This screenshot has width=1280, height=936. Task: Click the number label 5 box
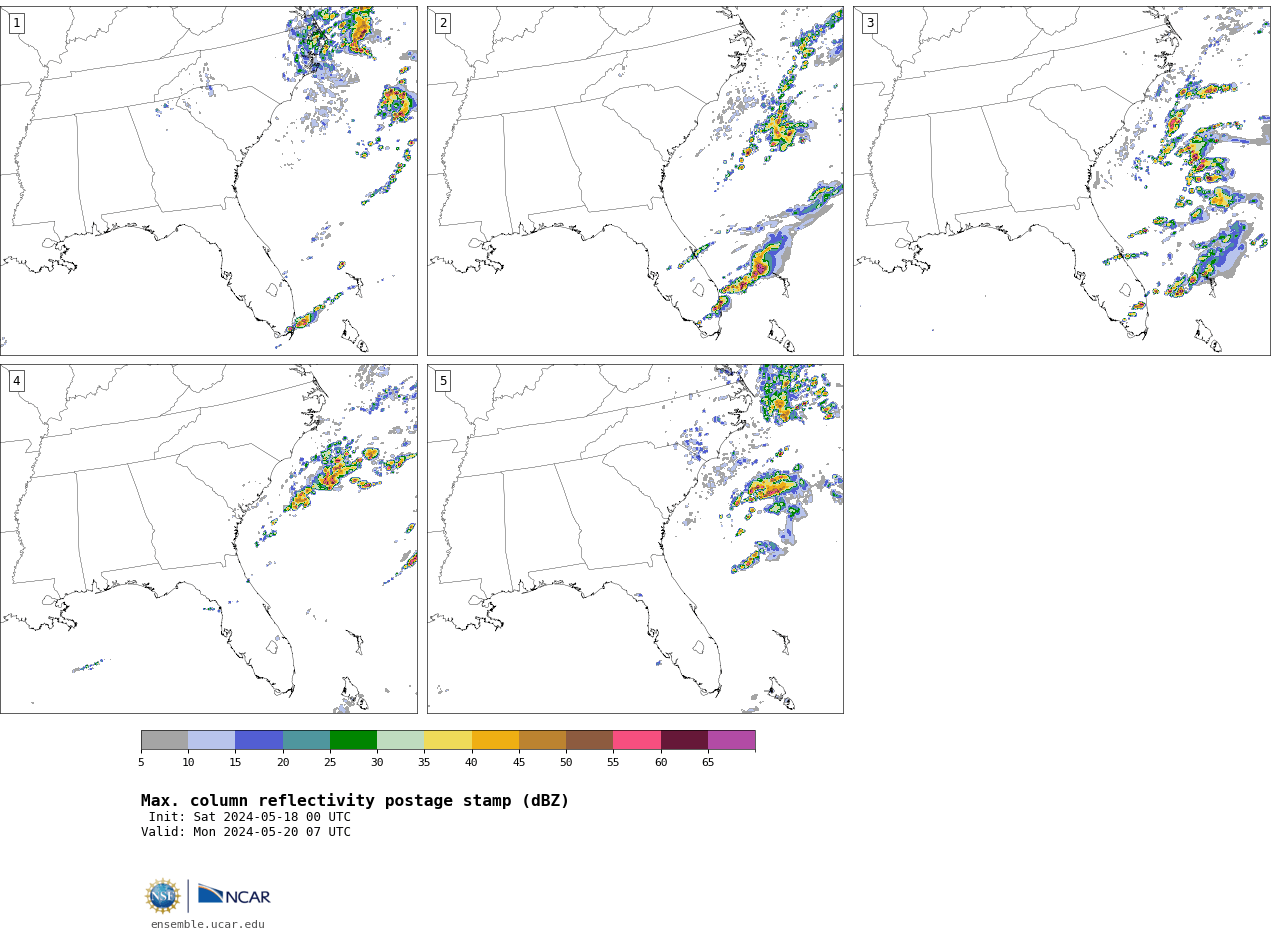443,381
